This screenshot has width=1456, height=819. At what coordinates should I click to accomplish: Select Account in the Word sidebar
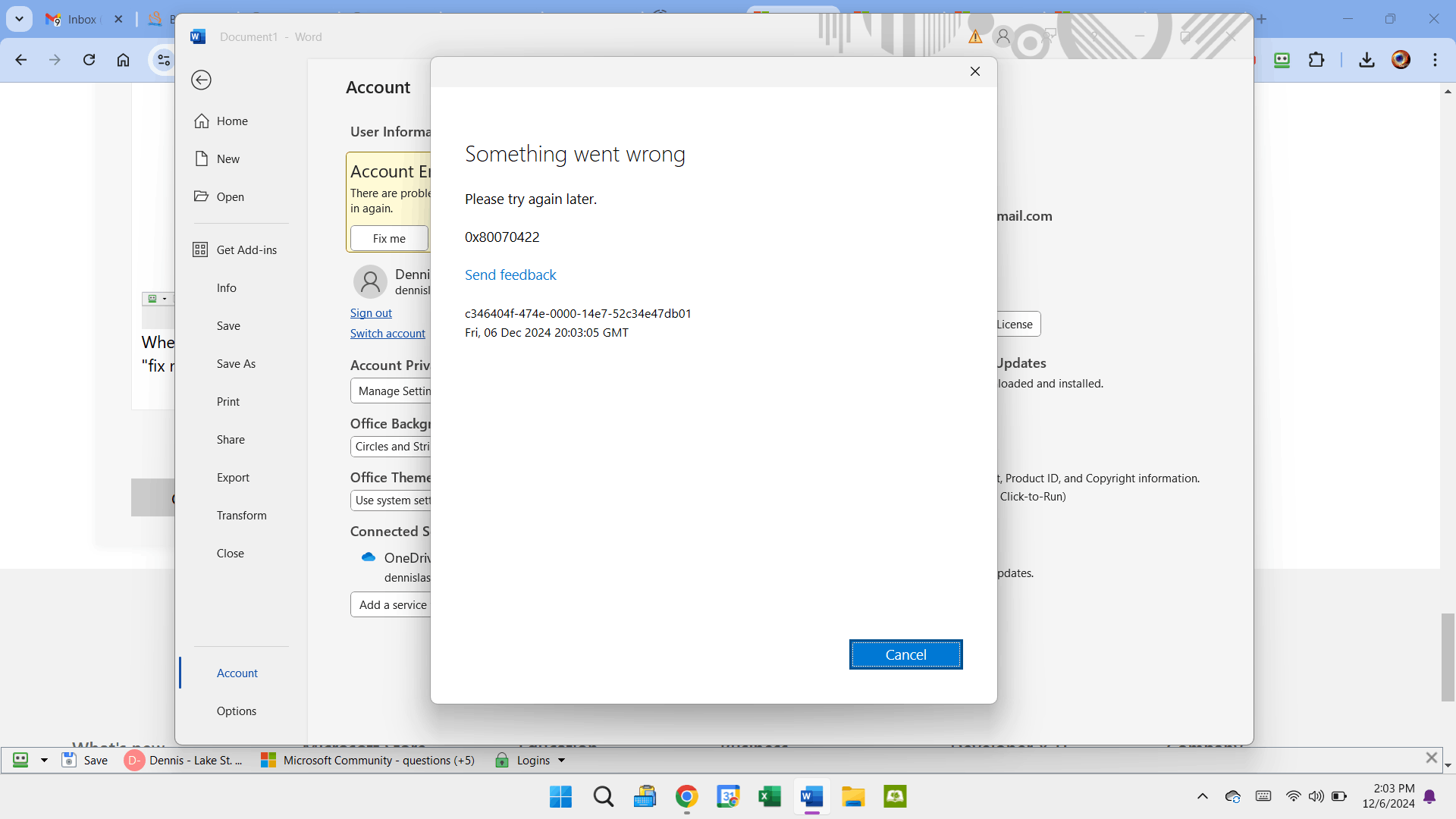pyautogui.click(x=237, y=673)
